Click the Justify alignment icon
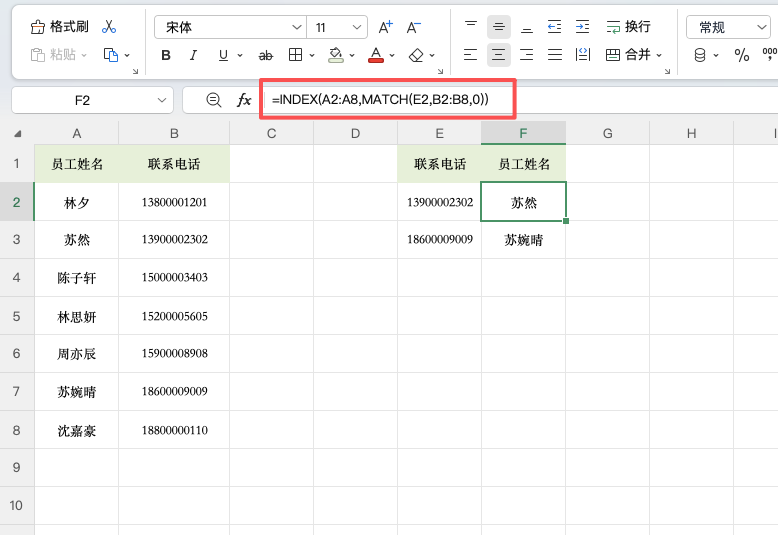 555,55
